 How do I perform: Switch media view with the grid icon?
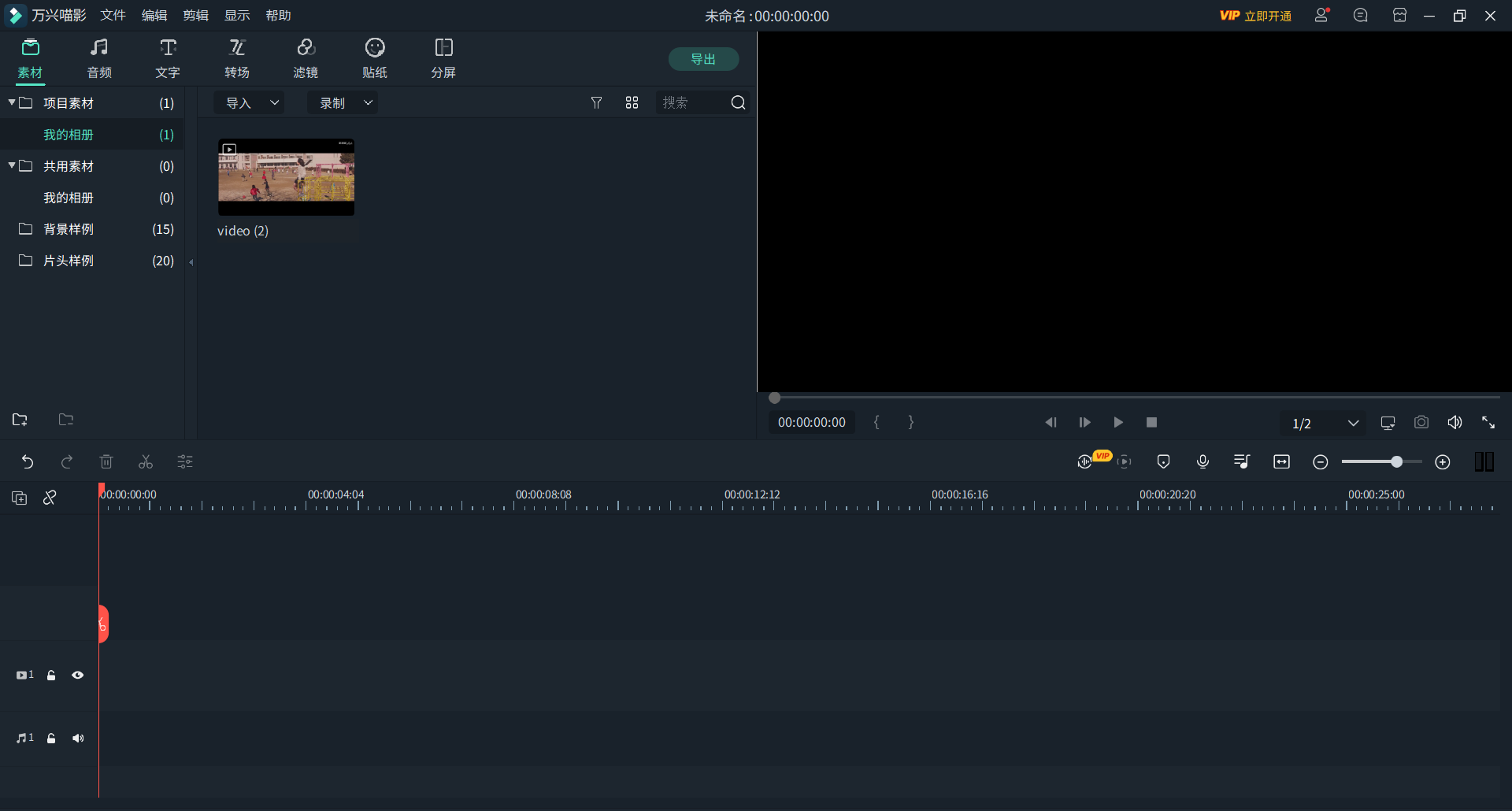pyautogui.click(x=632, y=103)
